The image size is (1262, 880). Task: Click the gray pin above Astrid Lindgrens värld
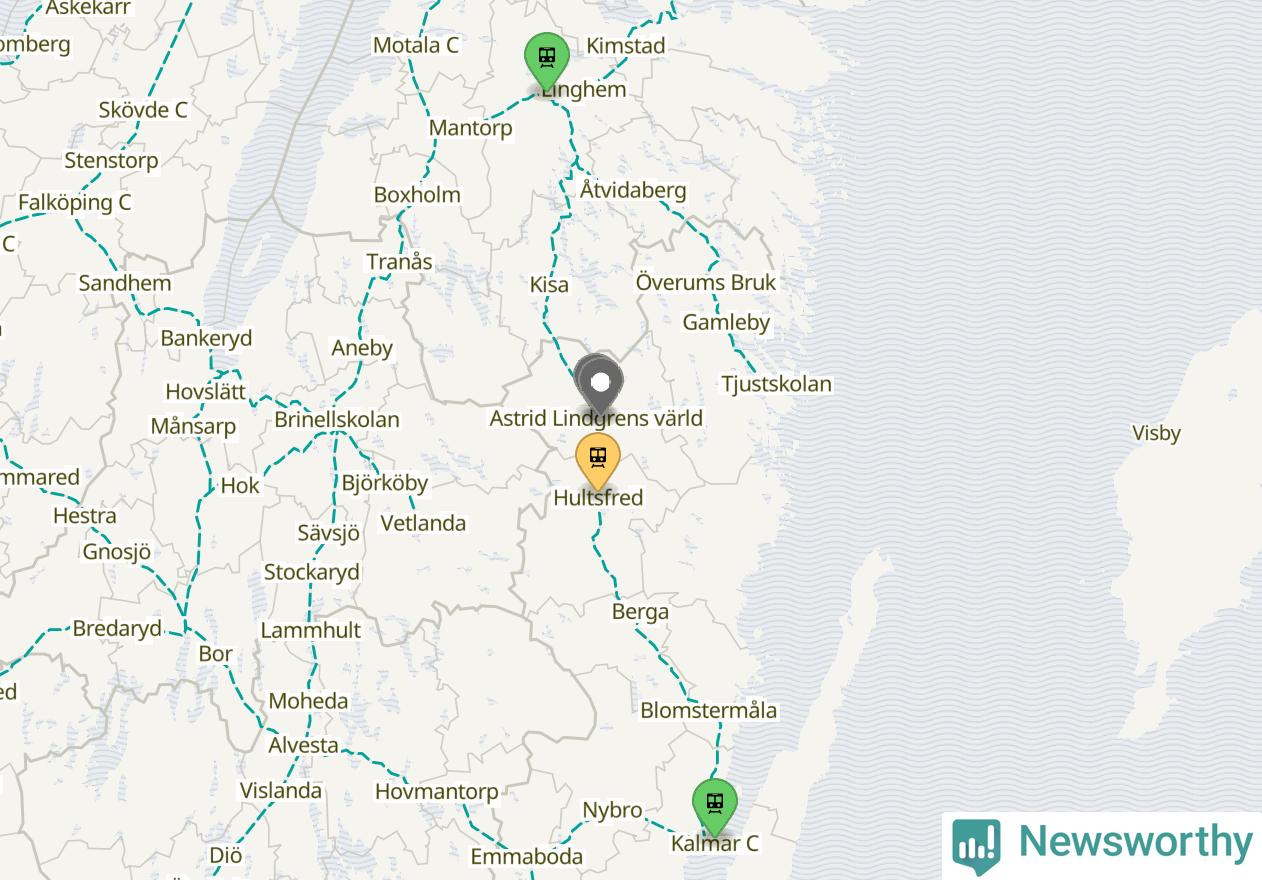click(x=602, y=385)
